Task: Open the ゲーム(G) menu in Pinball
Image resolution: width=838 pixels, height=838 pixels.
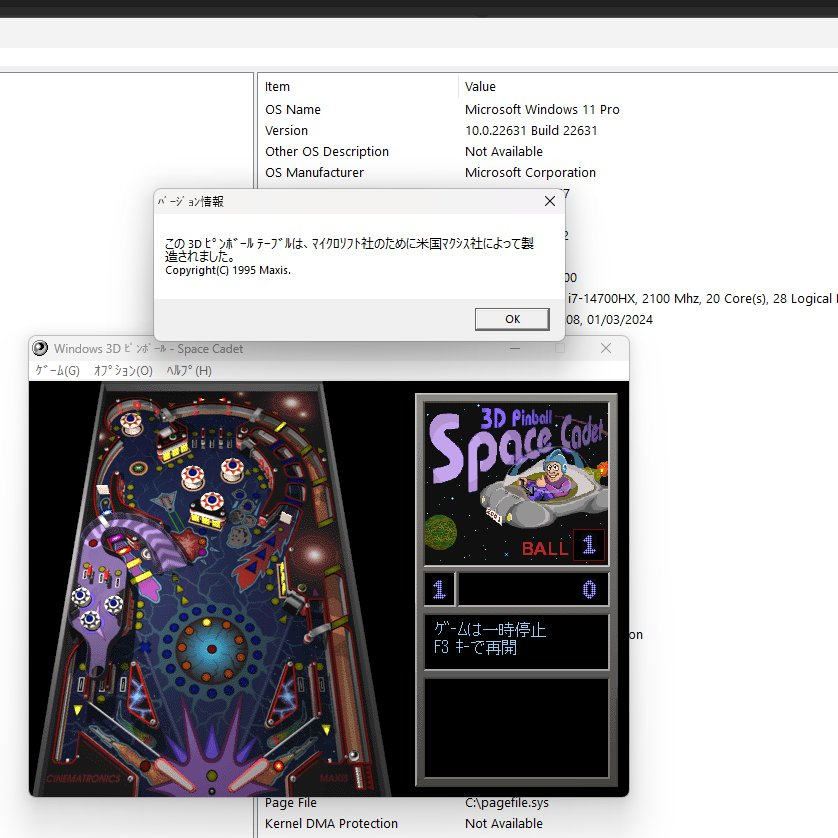Action: (x=58, y=370)
